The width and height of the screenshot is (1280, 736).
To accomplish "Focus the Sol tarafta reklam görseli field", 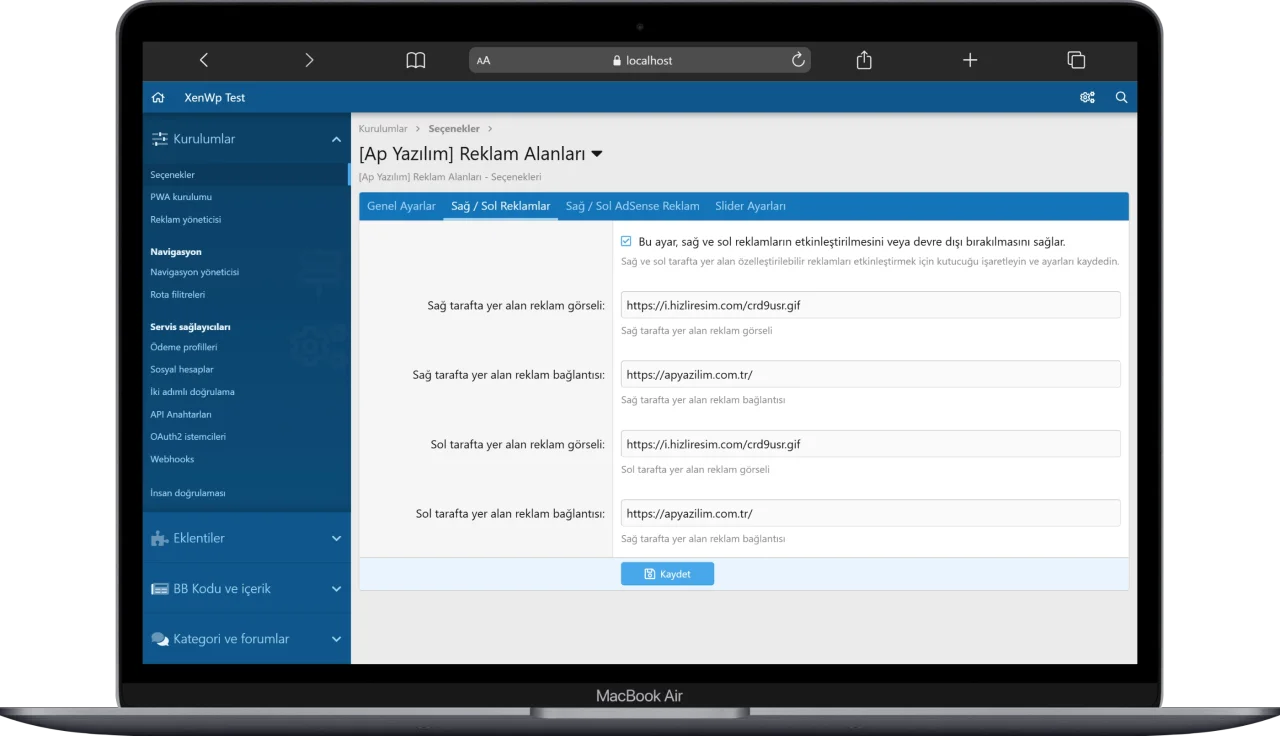I will [x=870, y=444].
